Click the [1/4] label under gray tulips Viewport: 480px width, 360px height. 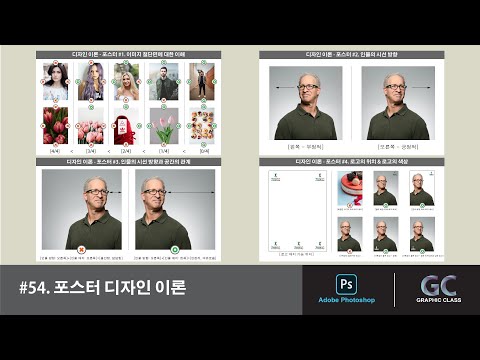tap(164, 151)
